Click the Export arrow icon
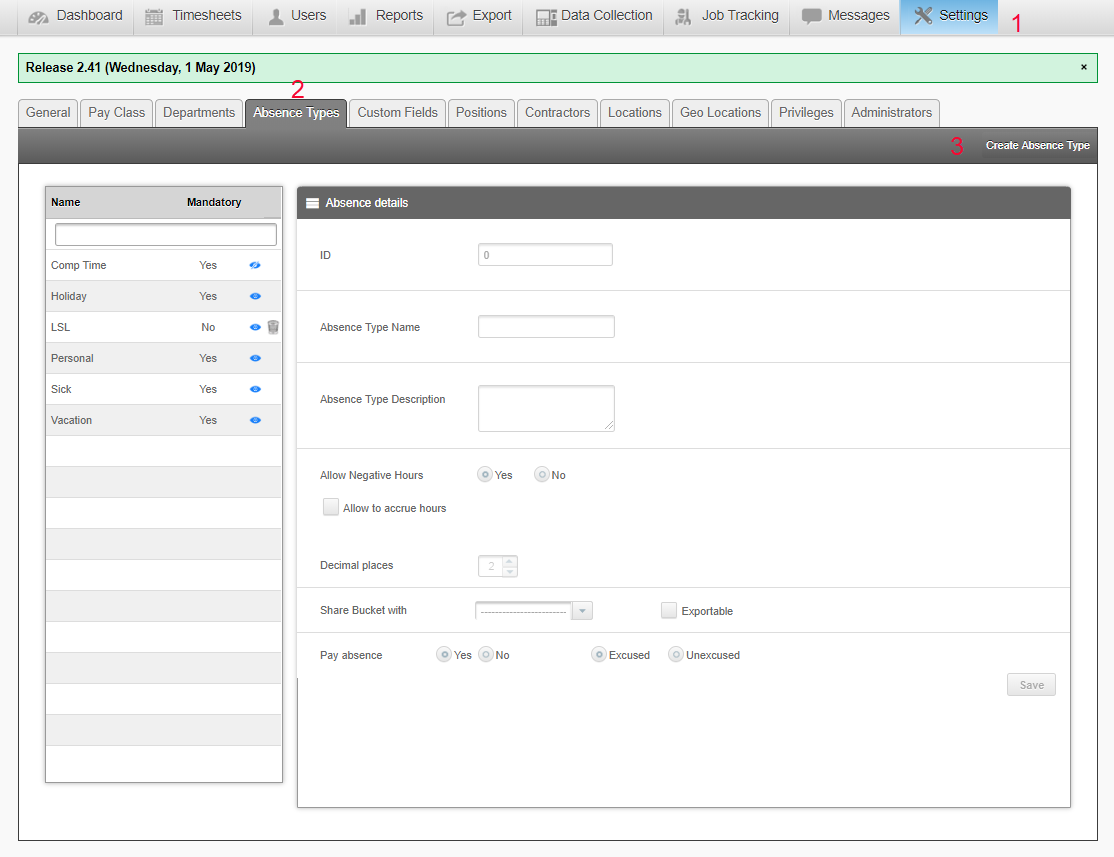The height and width of the screenshot is (857, 1114). (x=456, y=17)
